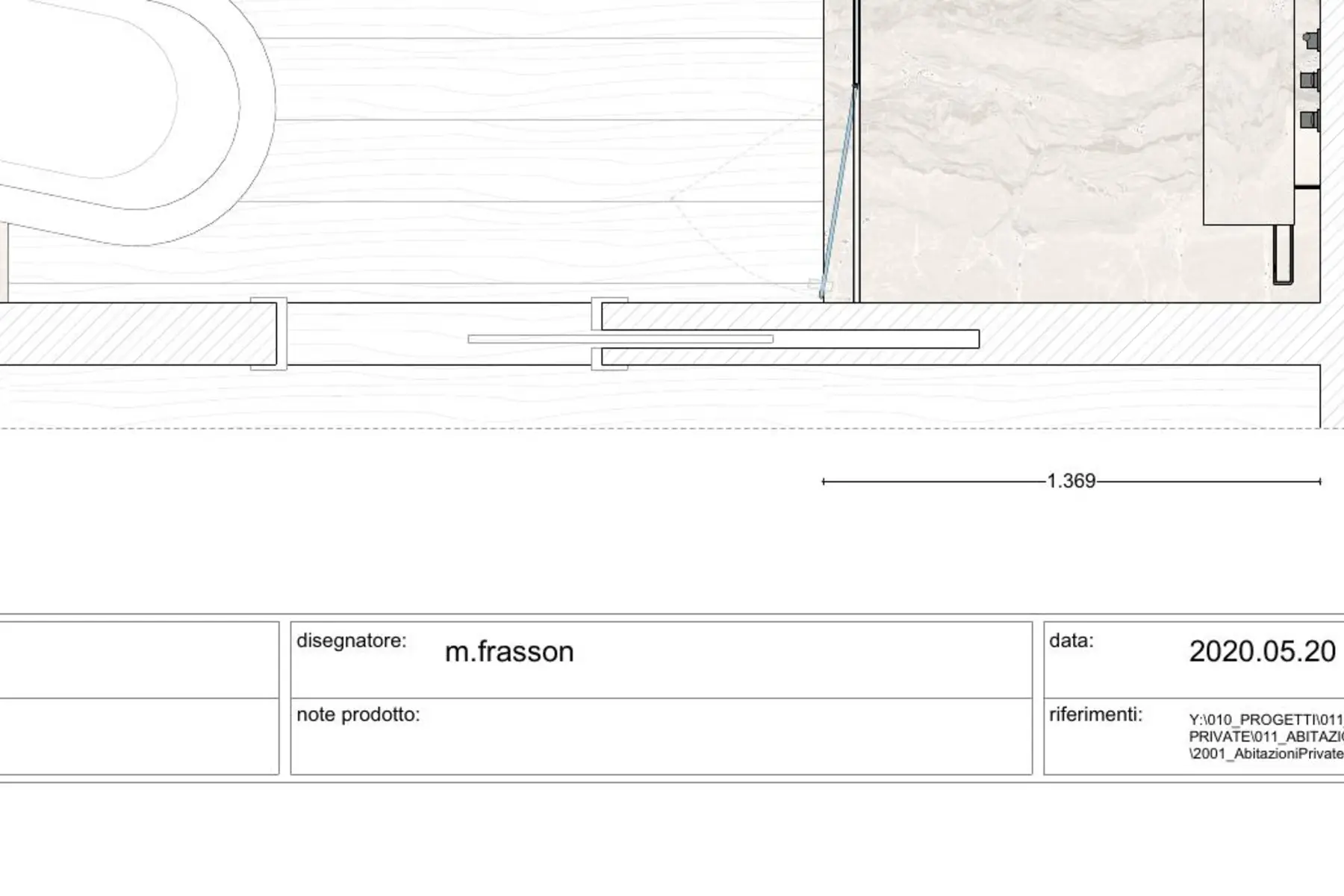Click the sliding pocket door panel

pos(620,339)
